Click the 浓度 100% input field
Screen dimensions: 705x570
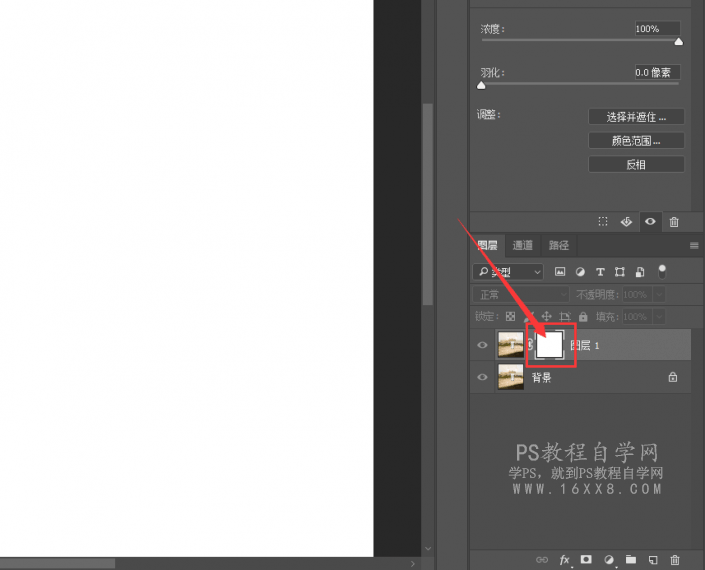click(657, 29)
